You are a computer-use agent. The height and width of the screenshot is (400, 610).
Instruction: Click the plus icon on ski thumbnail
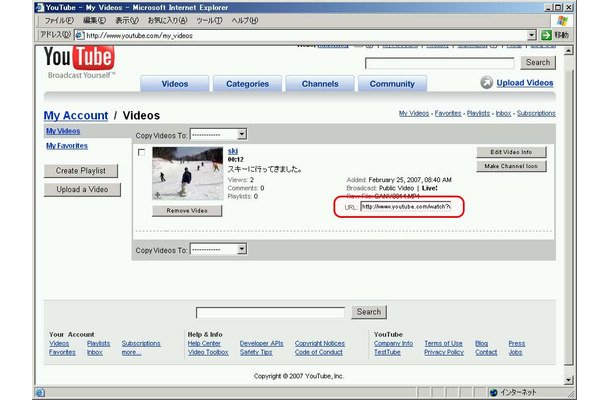(x=158, y=194)
